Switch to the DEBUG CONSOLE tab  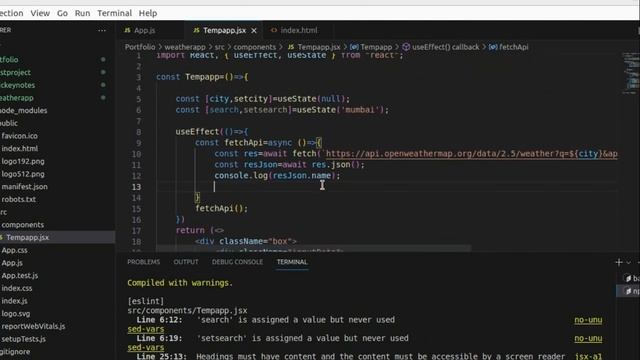[x=237, y=262]
